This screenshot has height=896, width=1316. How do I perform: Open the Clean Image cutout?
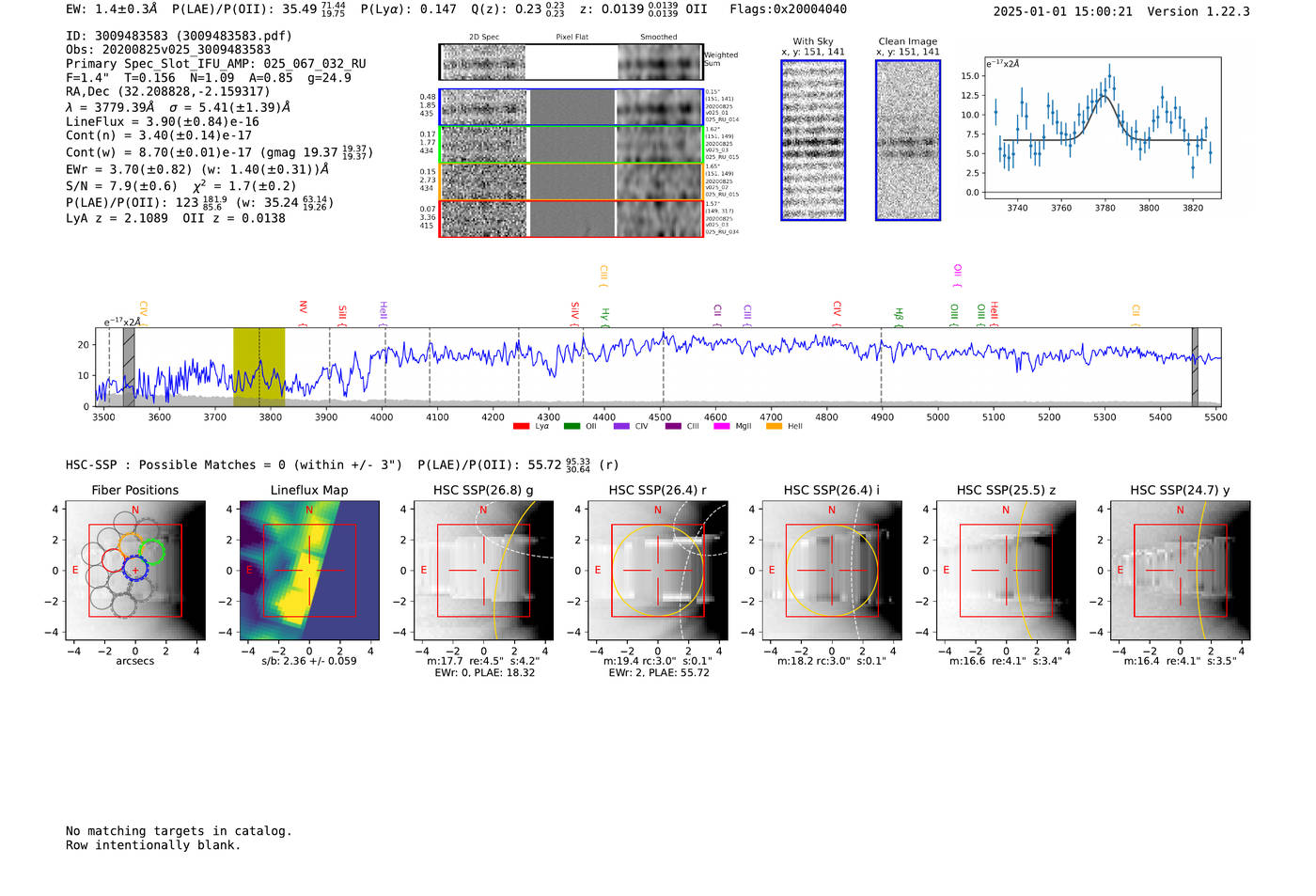pos(908,140)
